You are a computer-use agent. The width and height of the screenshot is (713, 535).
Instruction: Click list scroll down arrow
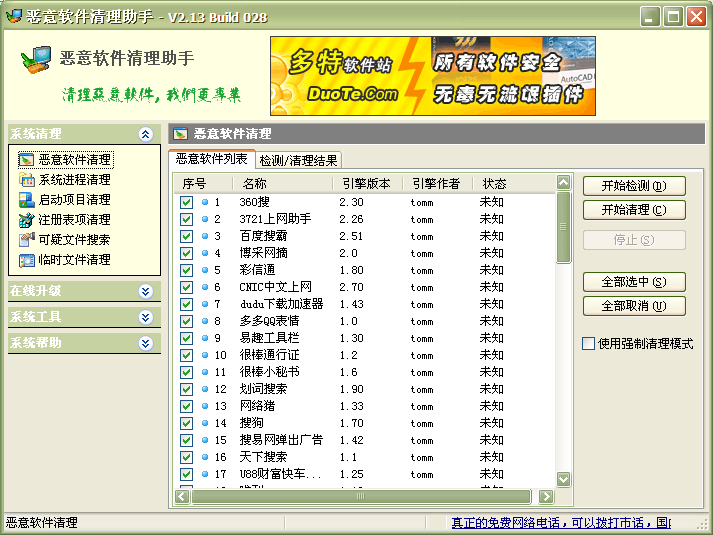click(563, 479)
